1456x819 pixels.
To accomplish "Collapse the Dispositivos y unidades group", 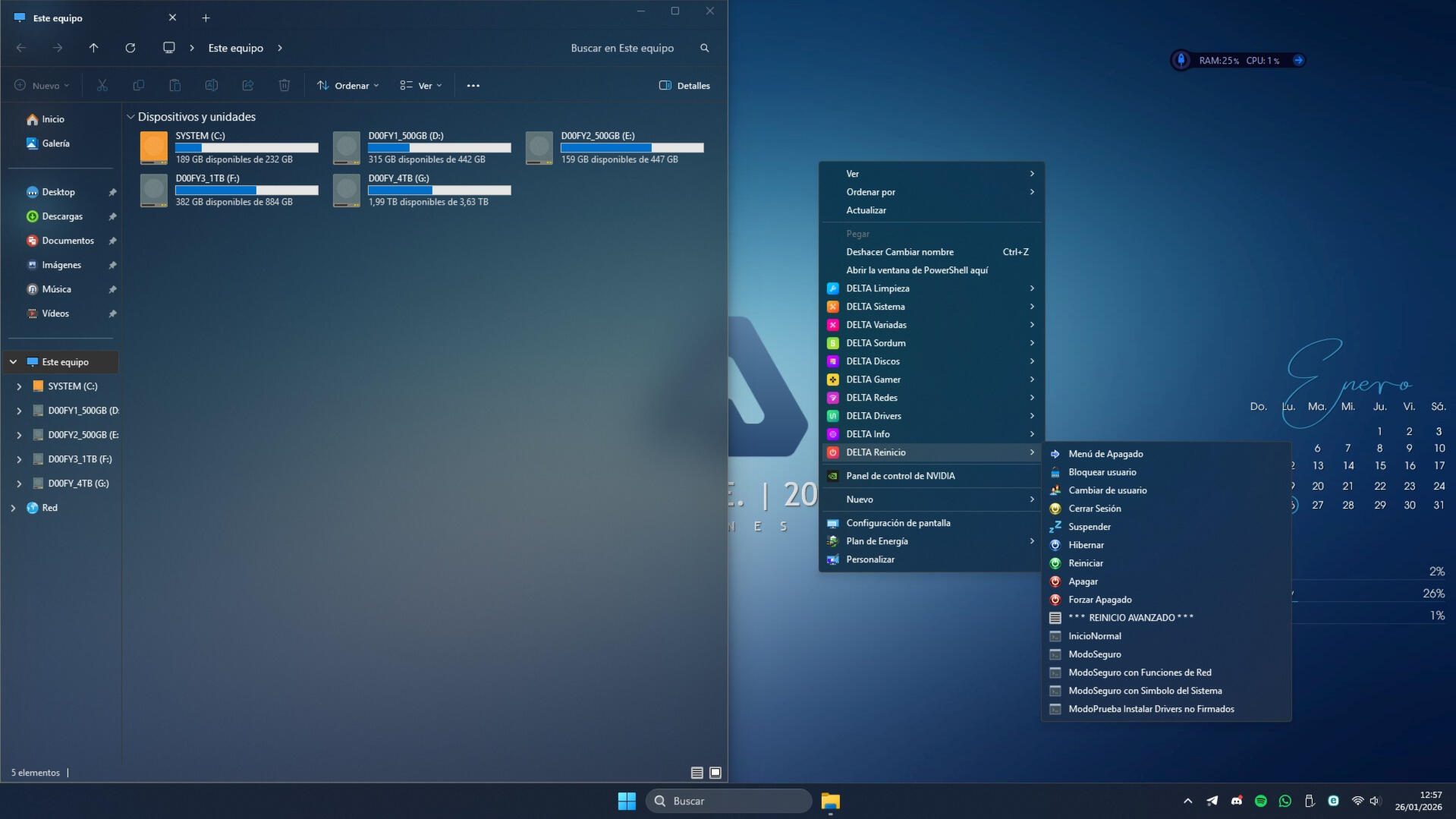I will click(x=131, y=117).
